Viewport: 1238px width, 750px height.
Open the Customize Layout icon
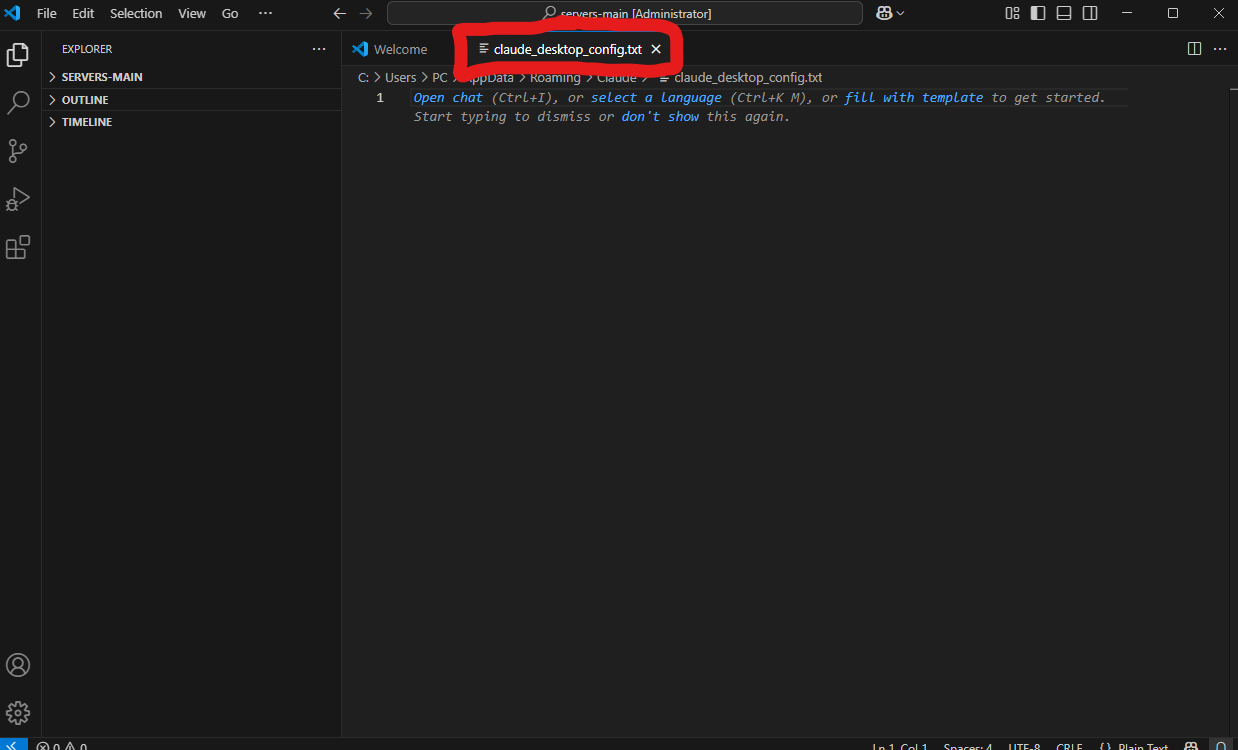coord(1013,13)
